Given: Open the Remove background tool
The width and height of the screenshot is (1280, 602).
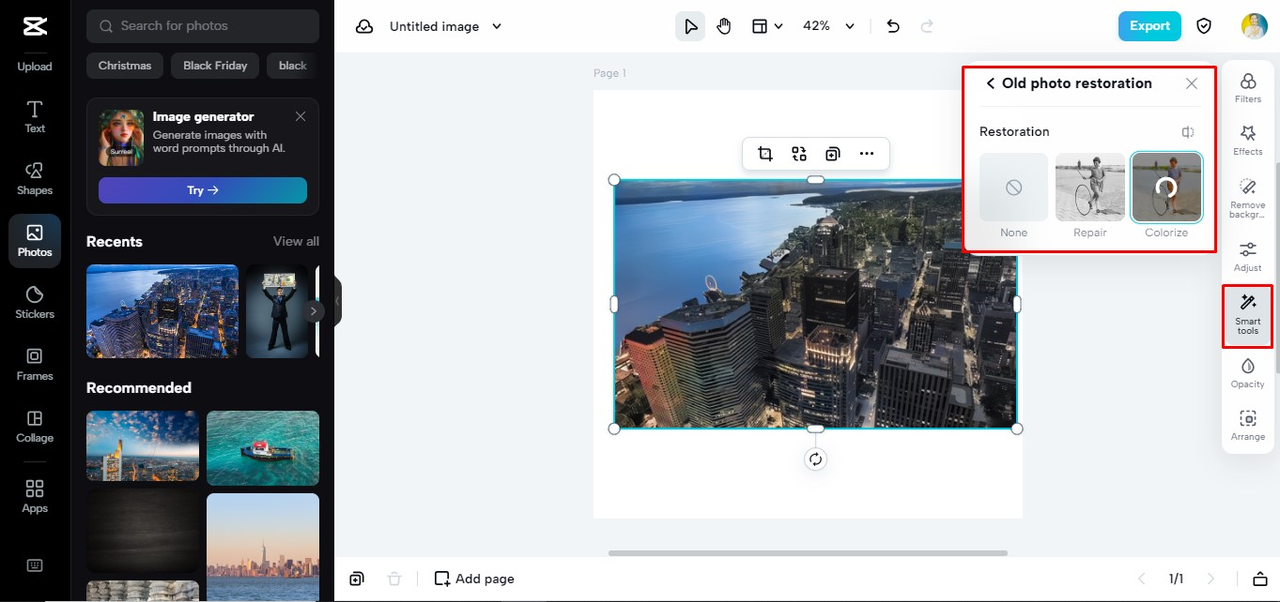Looking at the screenshot, I should (1248, 198).
